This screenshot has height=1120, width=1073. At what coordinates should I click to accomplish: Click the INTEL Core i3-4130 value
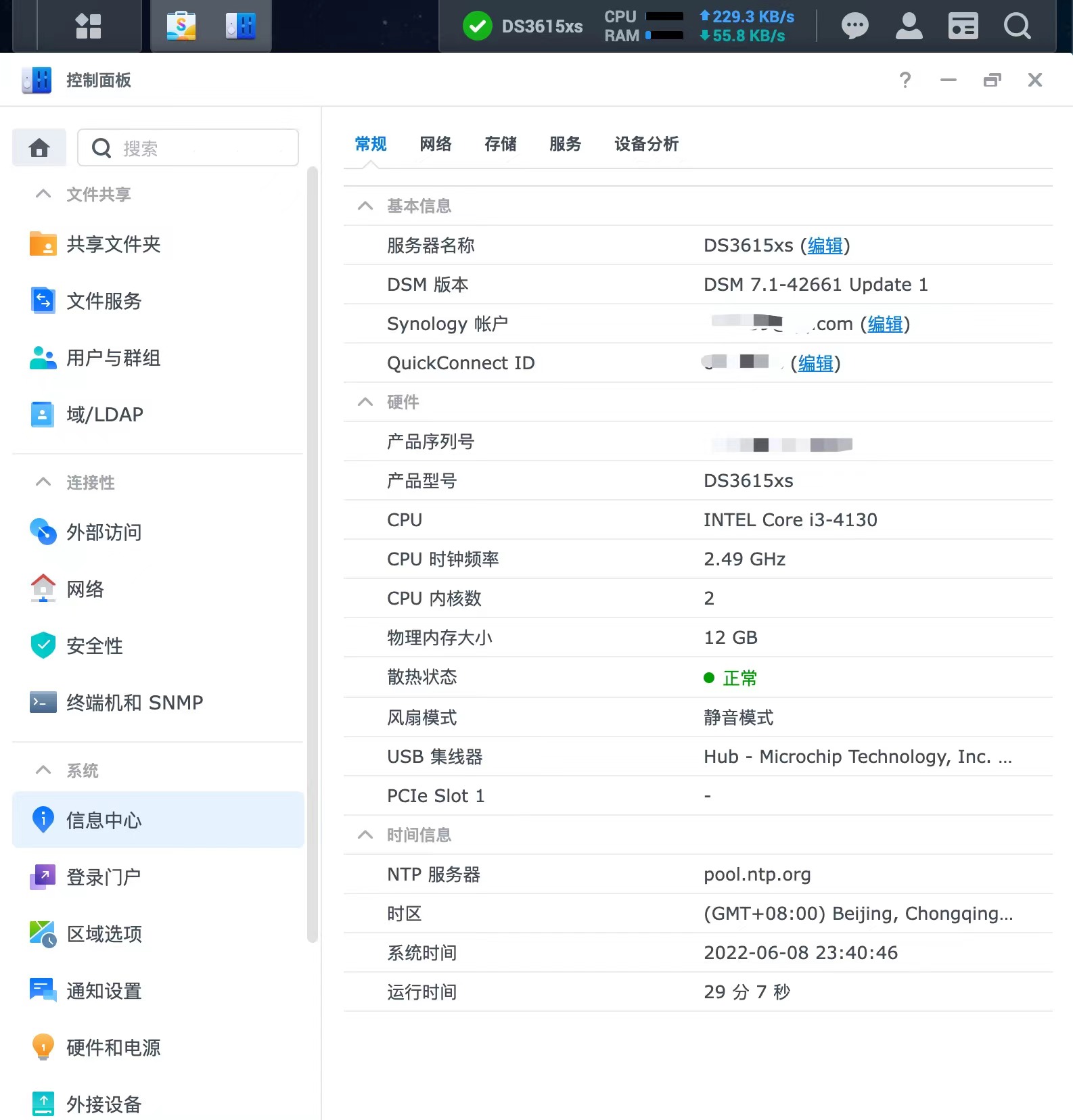pos(790,520)
